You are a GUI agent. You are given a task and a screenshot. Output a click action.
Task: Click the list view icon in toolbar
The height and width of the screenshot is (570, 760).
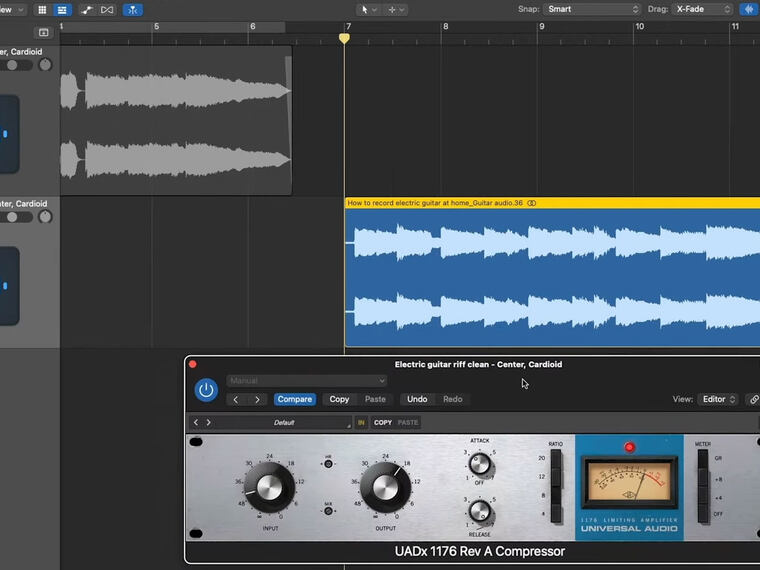pos(60,9)
